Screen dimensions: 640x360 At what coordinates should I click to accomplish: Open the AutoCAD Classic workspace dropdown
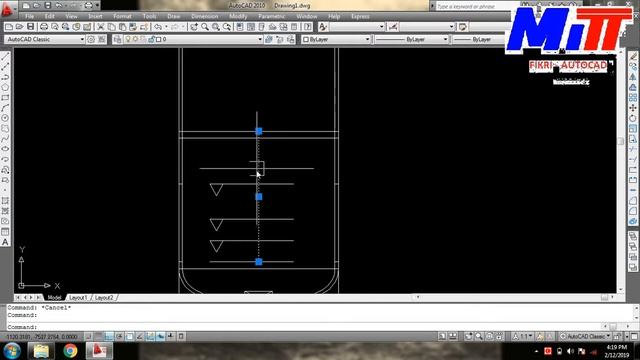[45, 39]
